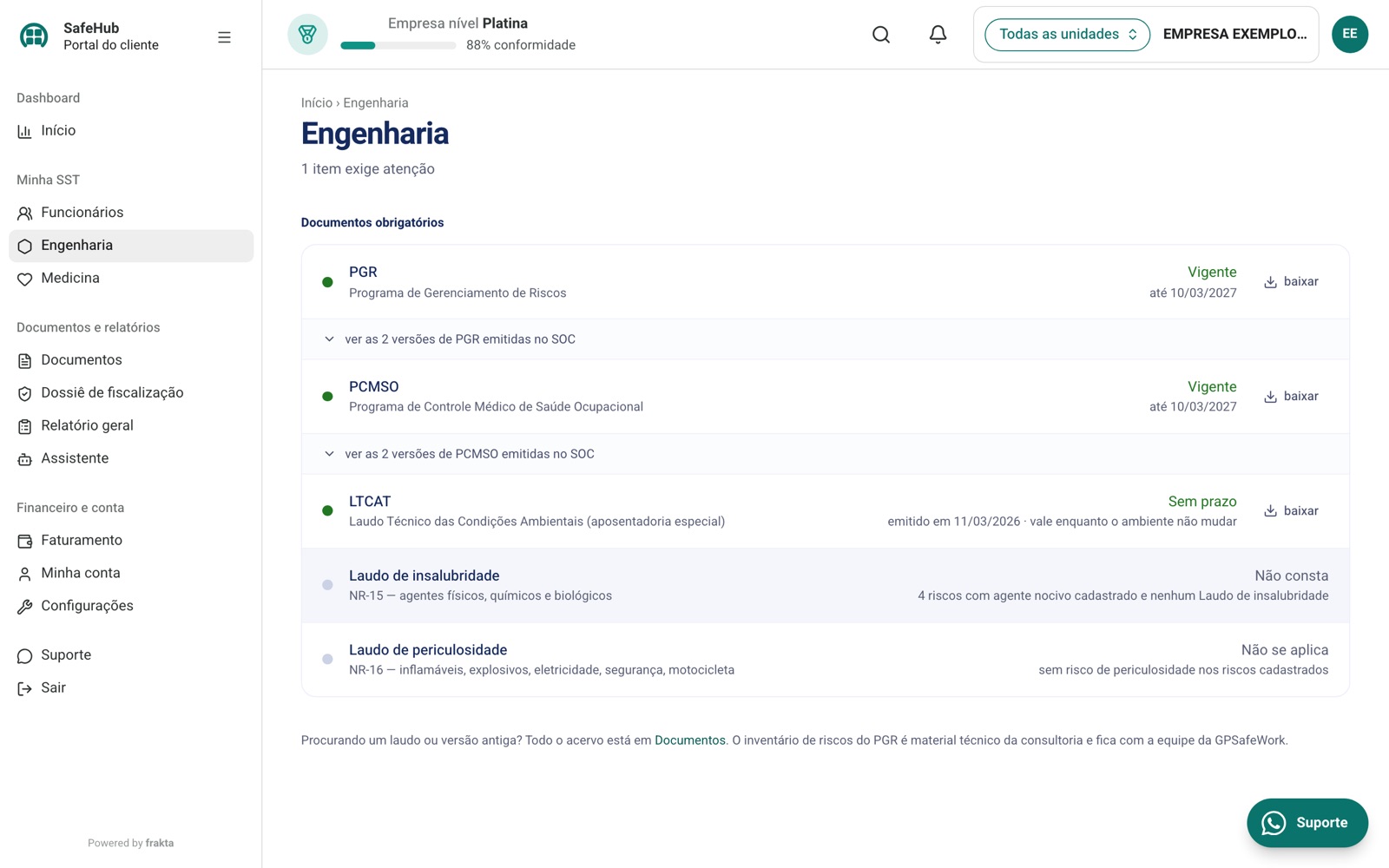Click Medicina heart icon
Viewport: 1389px width, 868px height.
click(x=24, y=279)
